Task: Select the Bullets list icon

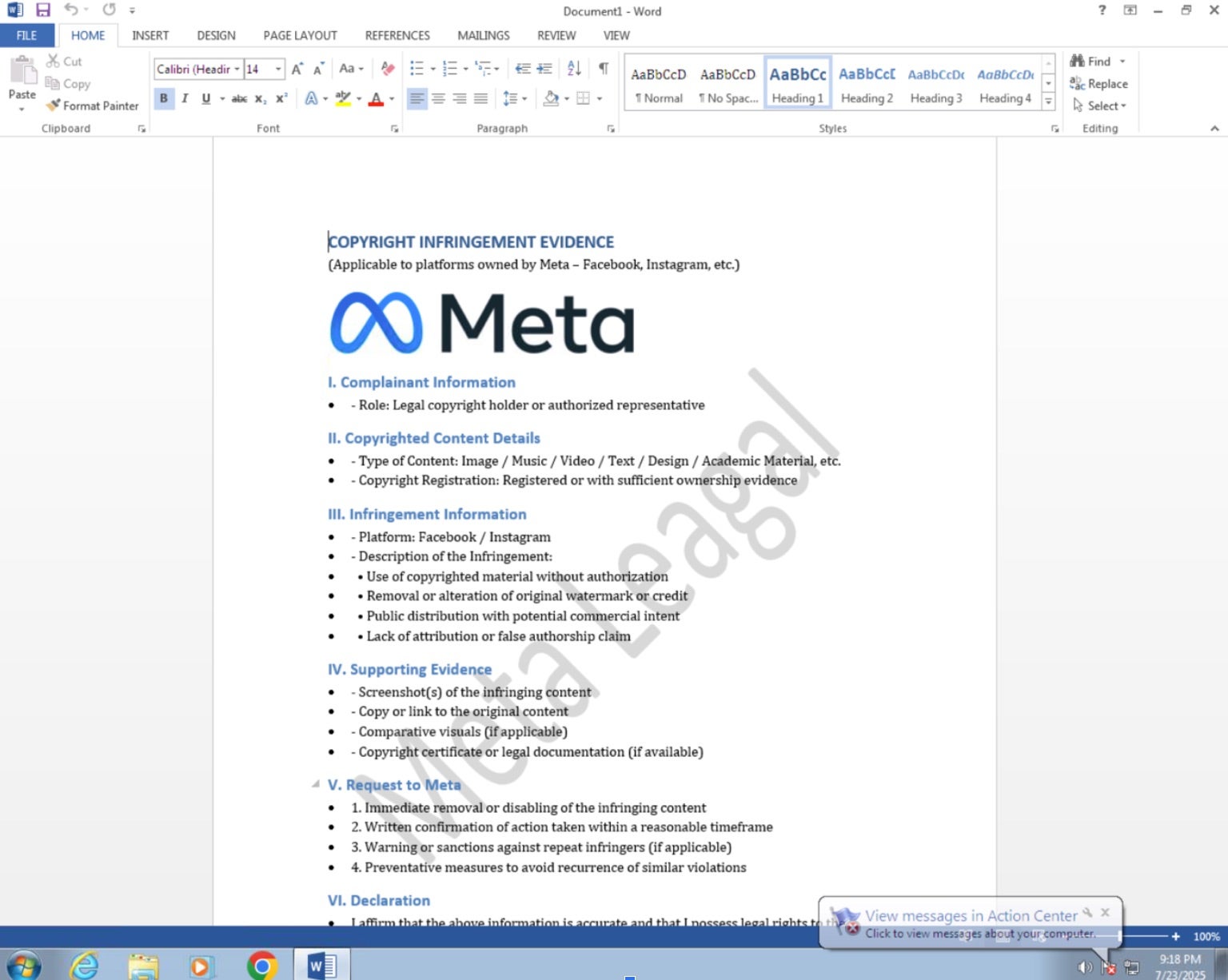Action: (x=417, y=69)
